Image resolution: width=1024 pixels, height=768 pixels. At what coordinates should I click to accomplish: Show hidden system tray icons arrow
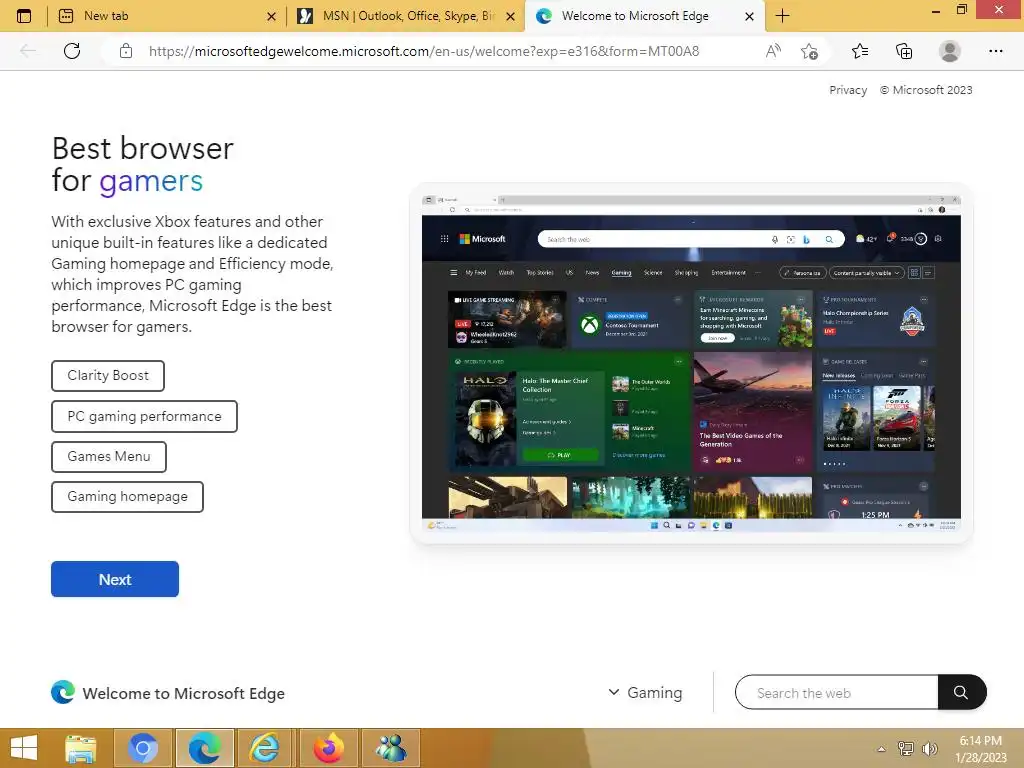pyautogui.click(x=882, y=749)
